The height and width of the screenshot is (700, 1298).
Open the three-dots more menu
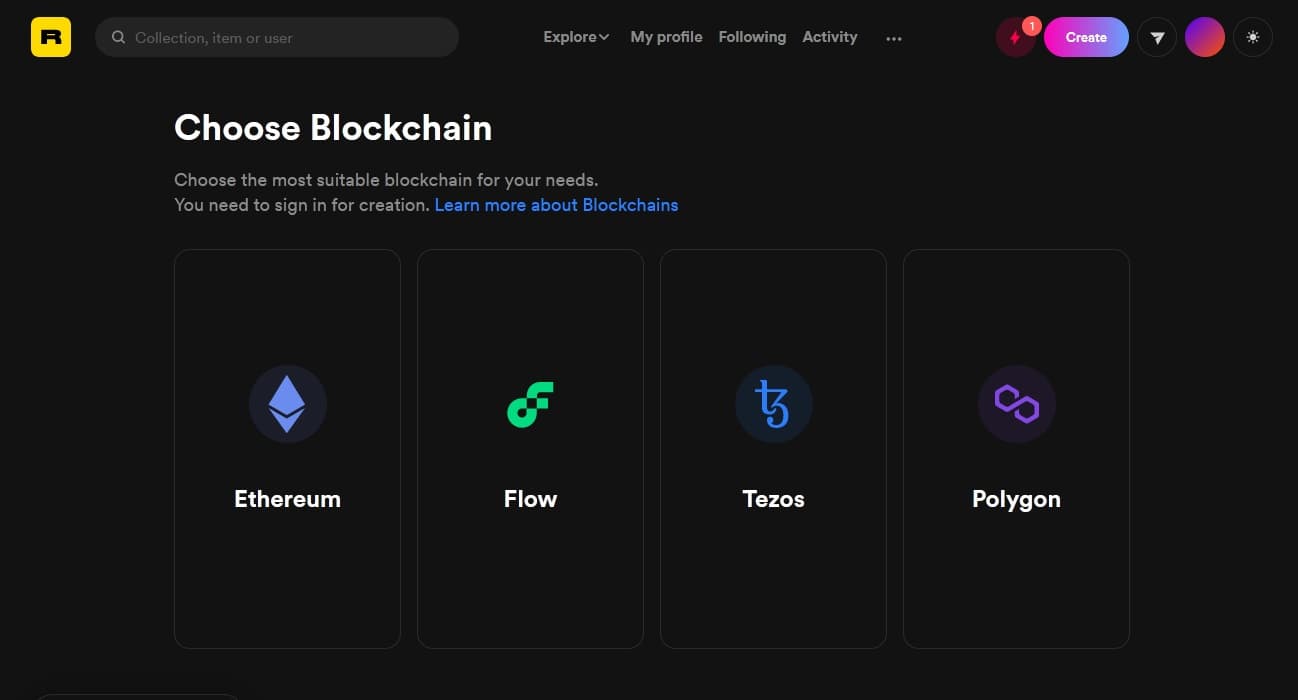(894, 38)
